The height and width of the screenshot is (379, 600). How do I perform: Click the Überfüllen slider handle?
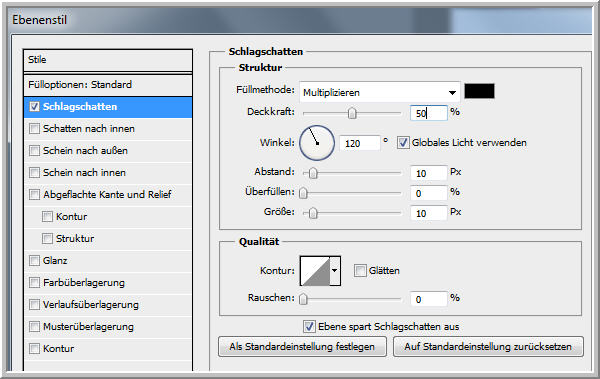pyautogui.click(x=303, y=193)
